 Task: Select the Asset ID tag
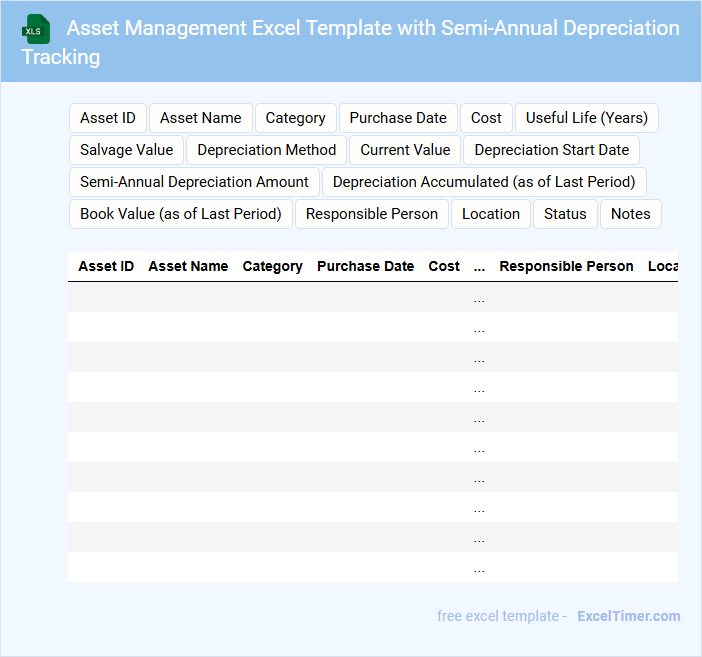click(108, 118)
